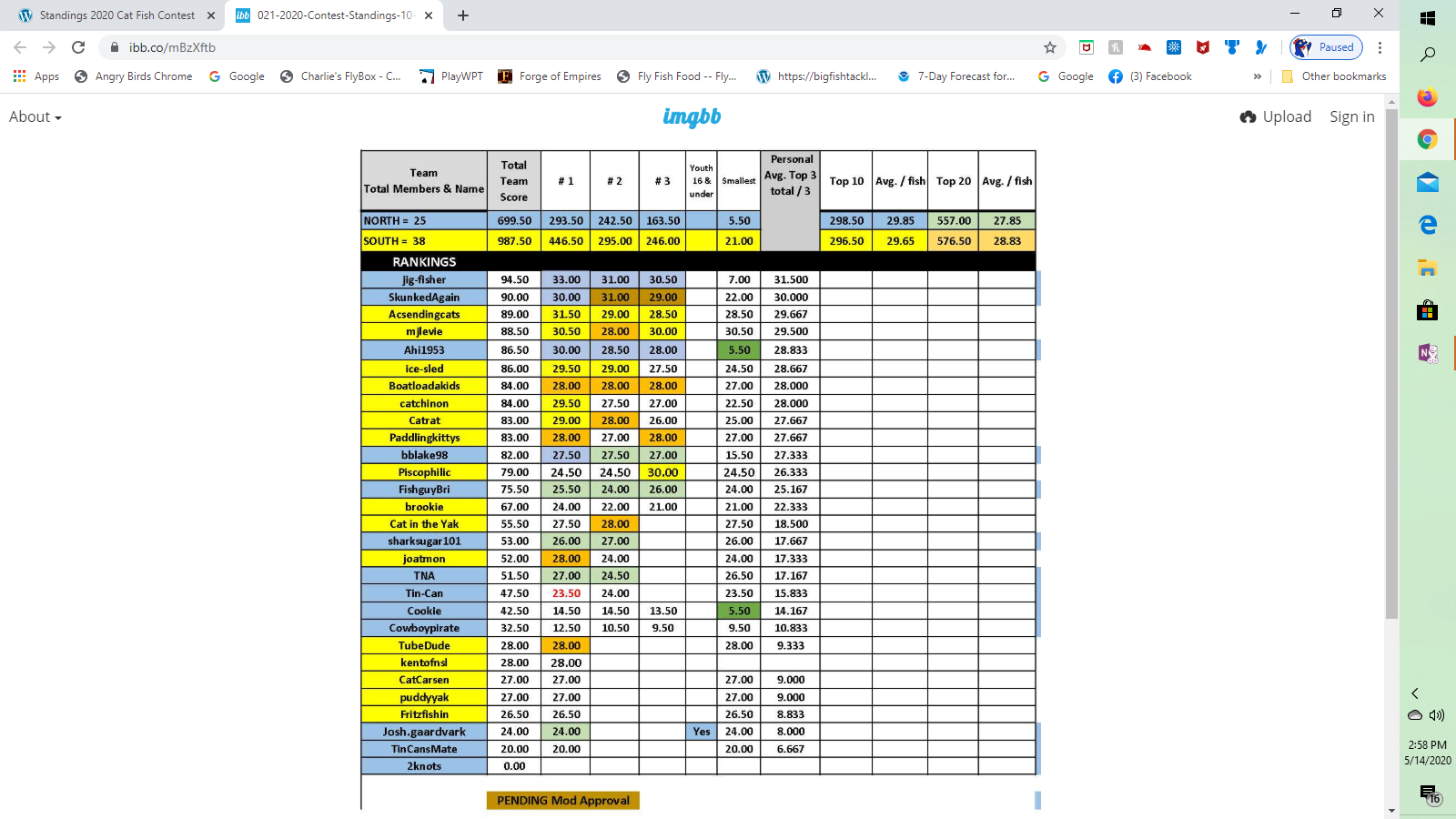Open (3) Facebook bookmark

tap(1150, 76)
